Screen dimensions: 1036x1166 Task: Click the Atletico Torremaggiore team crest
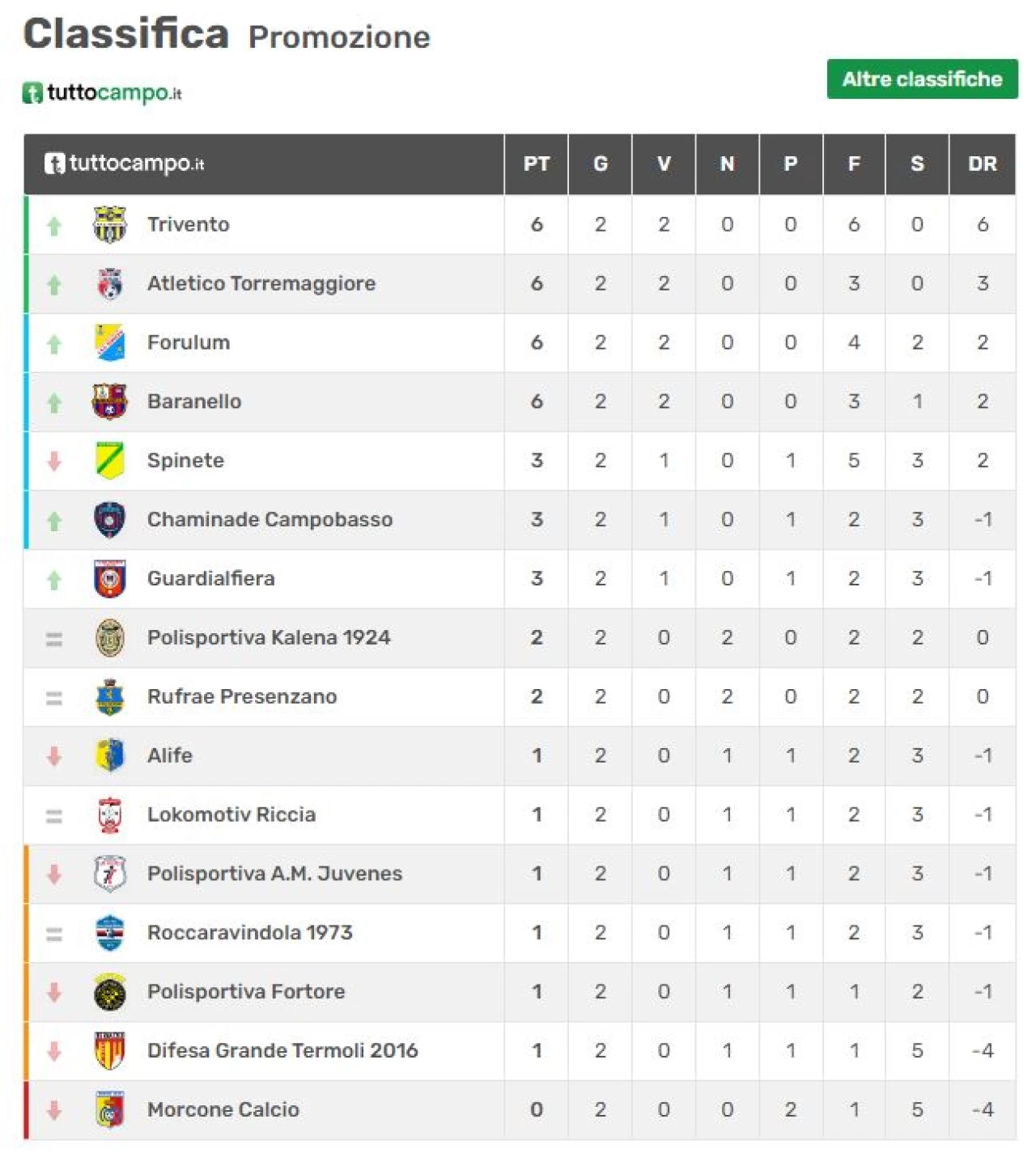[109, 283]
